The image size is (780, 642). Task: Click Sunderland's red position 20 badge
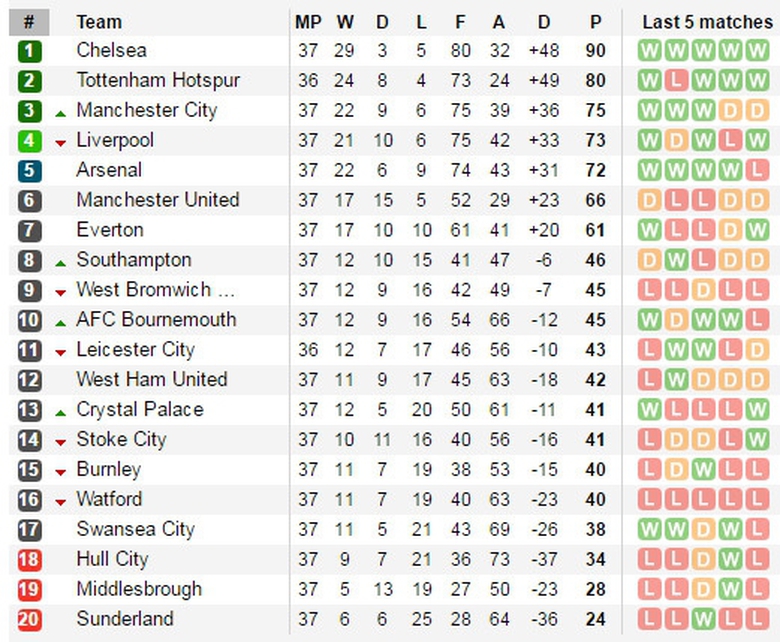point(29,620)
